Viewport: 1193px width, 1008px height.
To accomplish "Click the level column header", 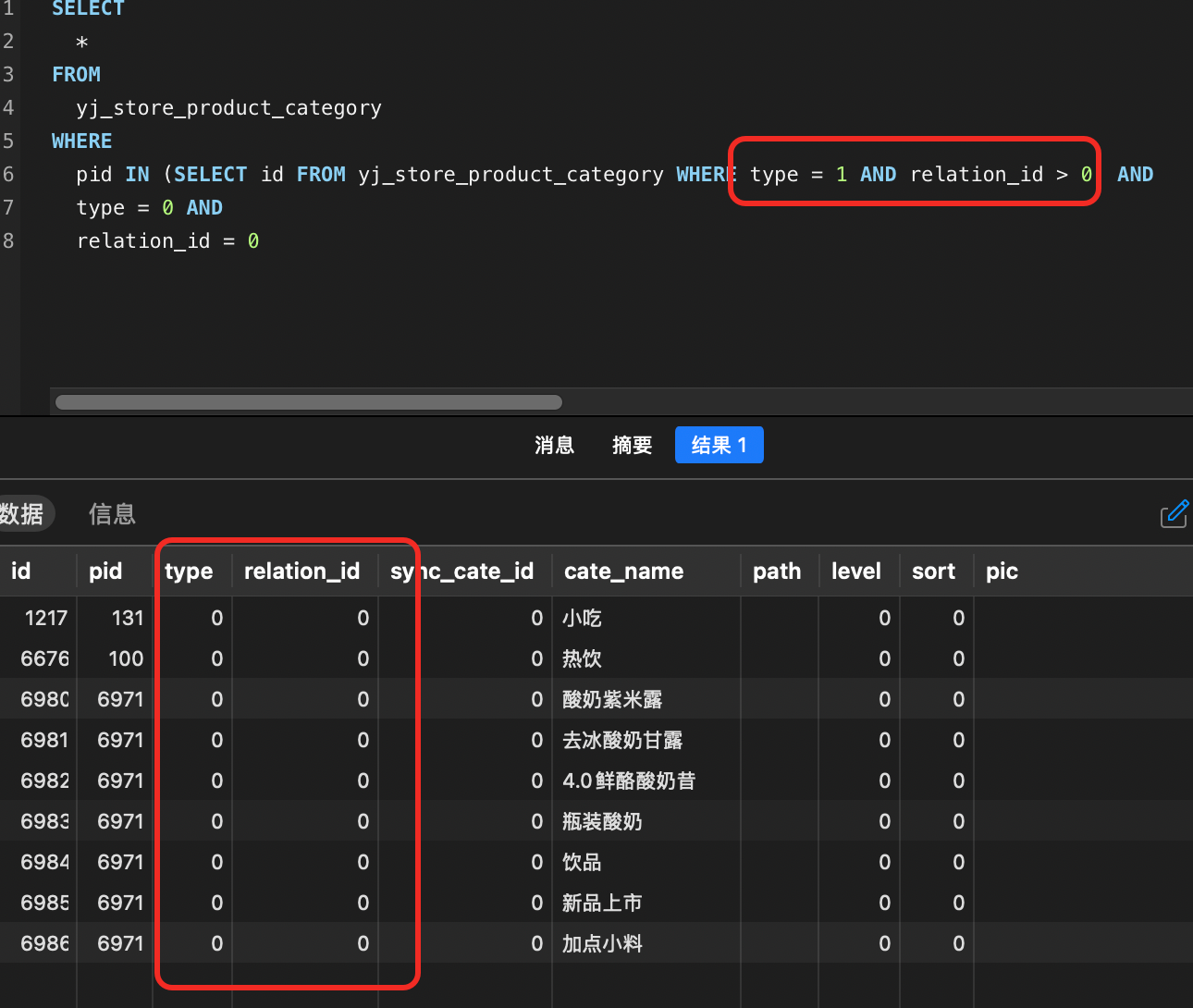I will coord(855,571).
